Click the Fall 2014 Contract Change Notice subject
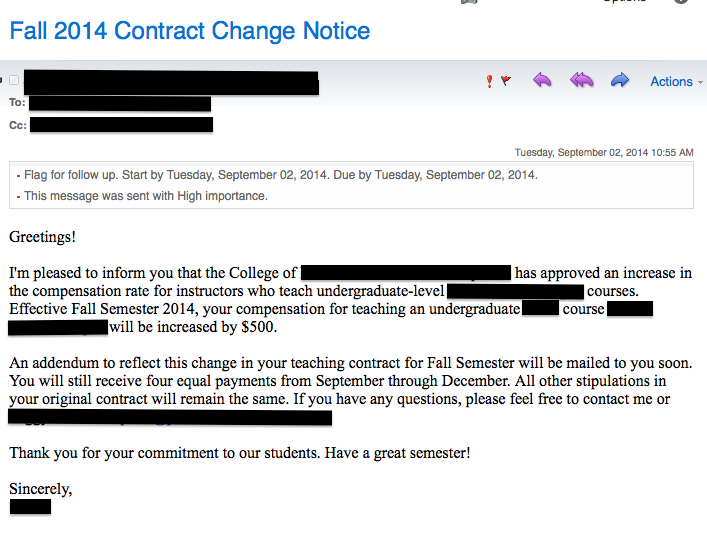 190,31
